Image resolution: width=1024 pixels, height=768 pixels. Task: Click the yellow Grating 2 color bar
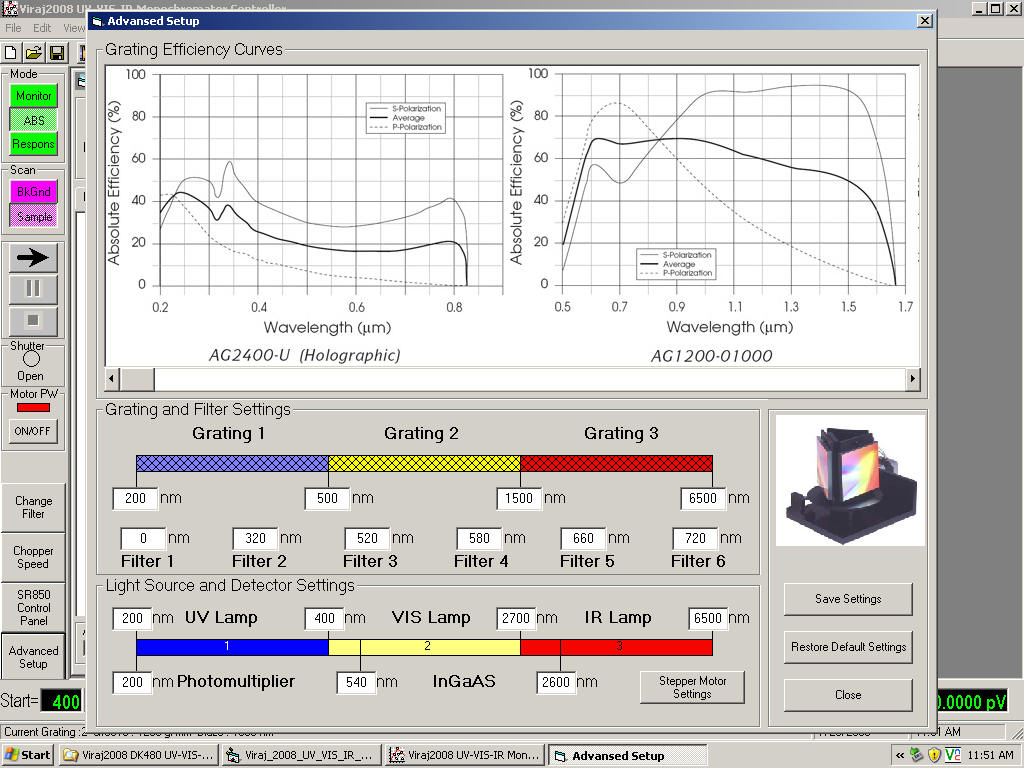tap(424, 464)
